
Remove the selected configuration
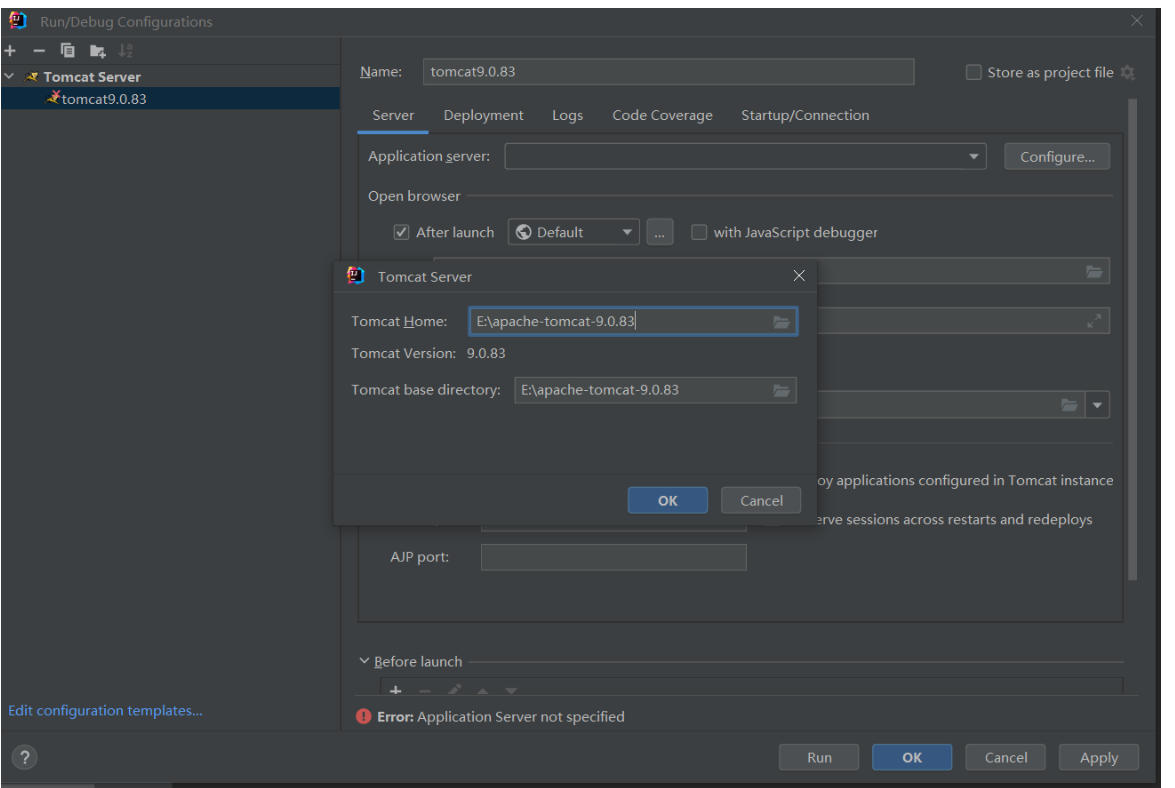click(39, 51)
